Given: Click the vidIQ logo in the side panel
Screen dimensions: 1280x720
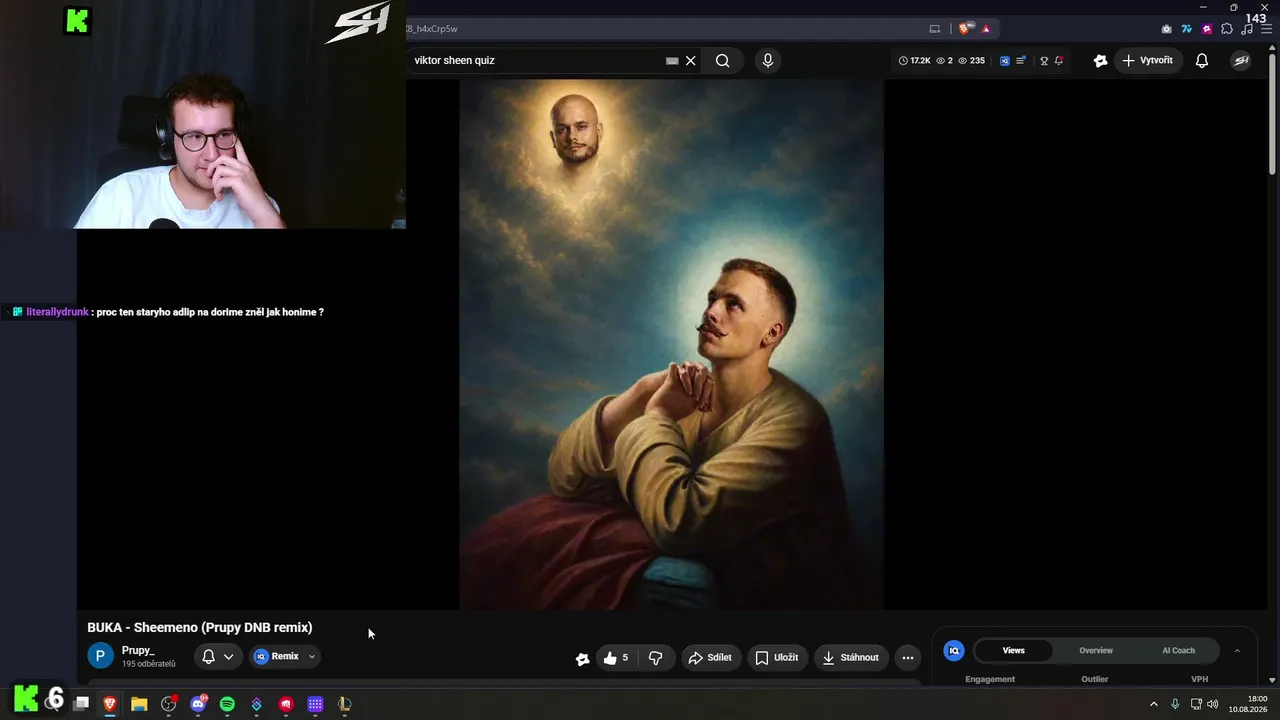Looking at the screenshot, I should pos(954,650).
